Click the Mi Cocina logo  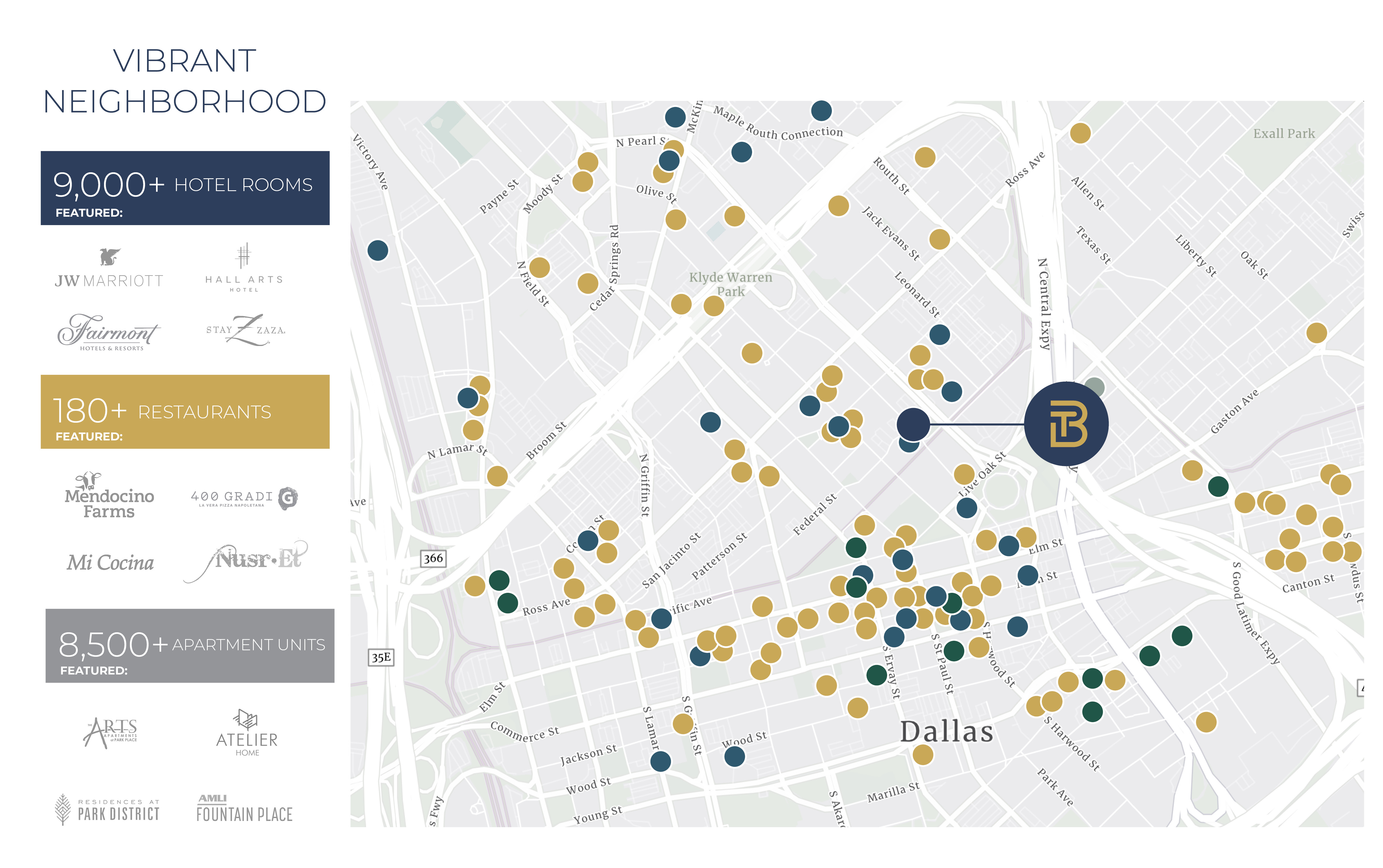[110, 563]
